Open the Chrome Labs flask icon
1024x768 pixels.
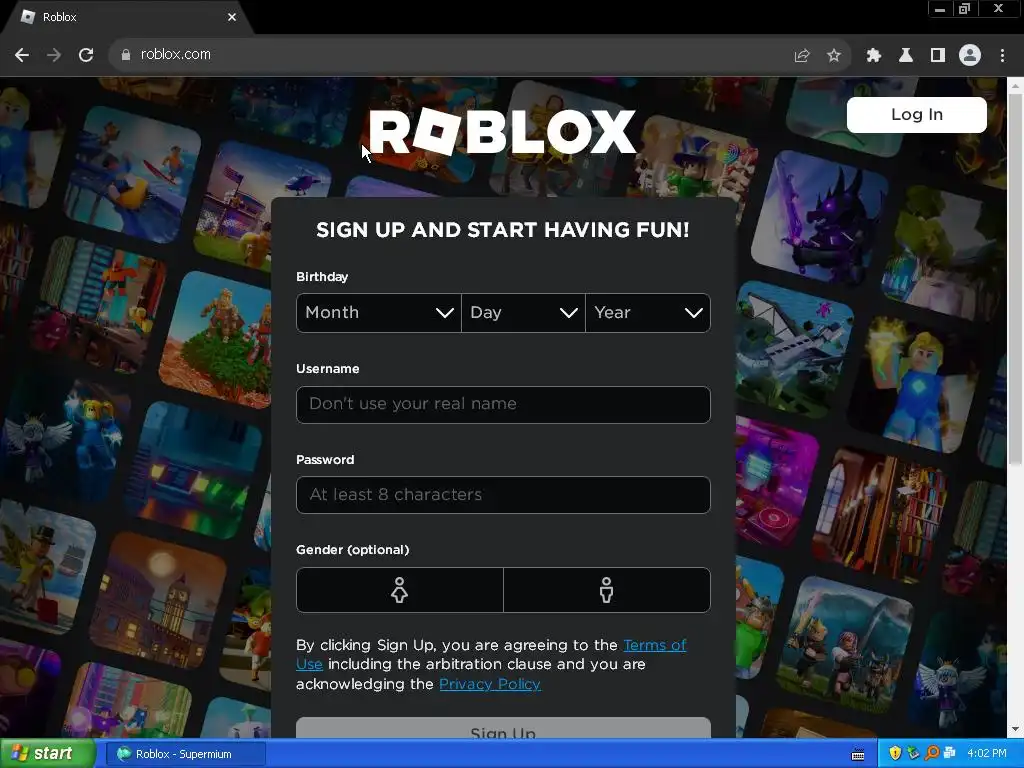click(905, 56)
